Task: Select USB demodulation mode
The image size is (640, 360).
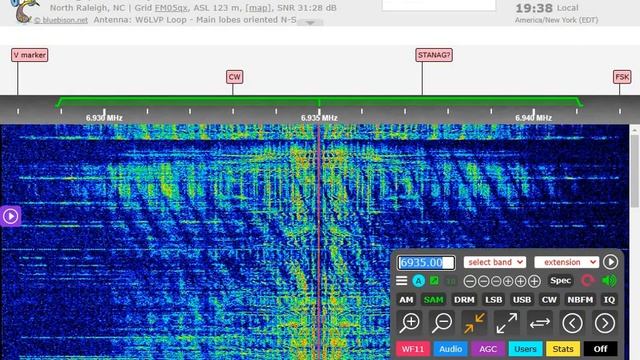Action: point(522,300)
